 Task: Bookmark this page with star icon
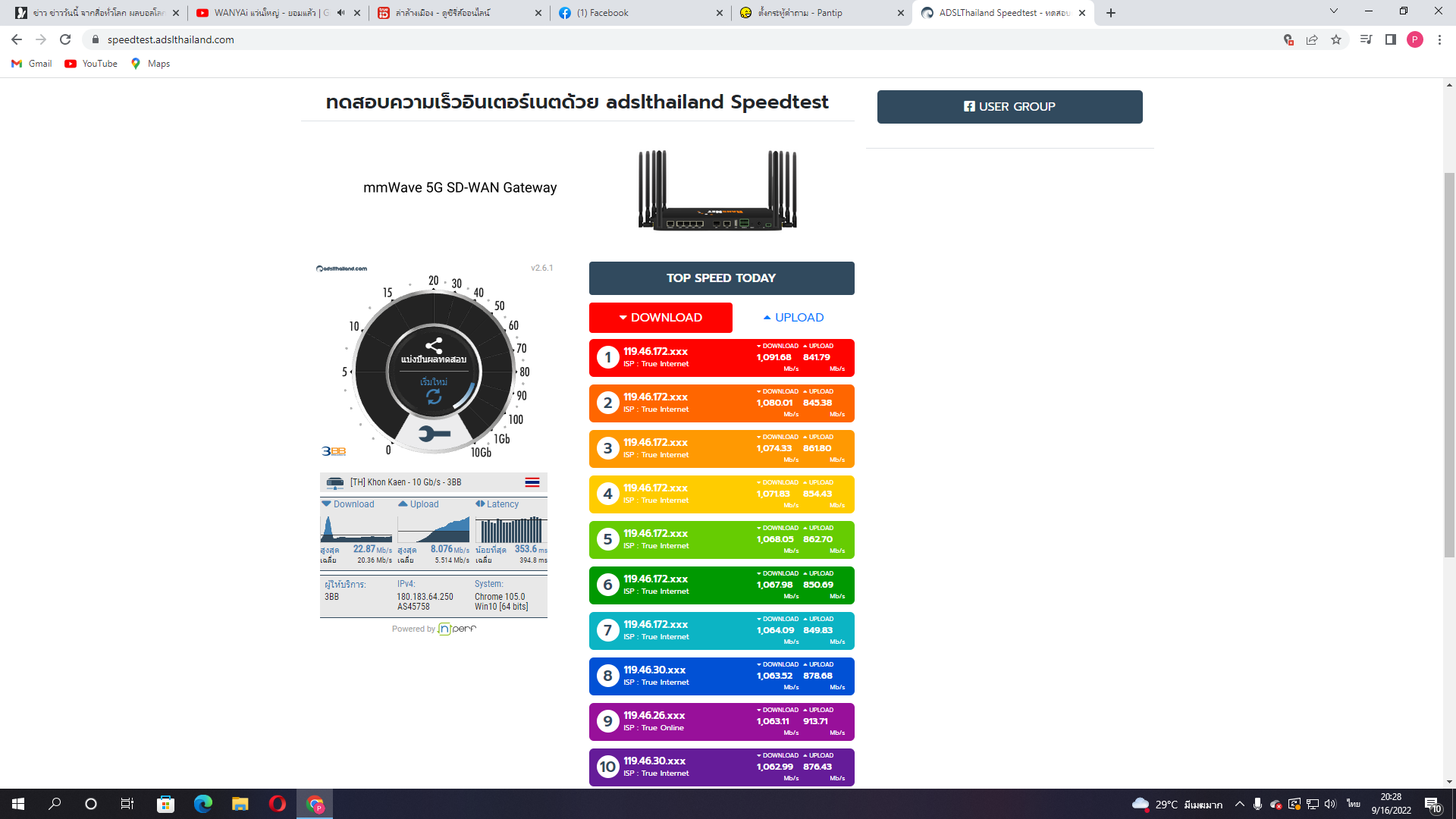tap(1336, 39)
